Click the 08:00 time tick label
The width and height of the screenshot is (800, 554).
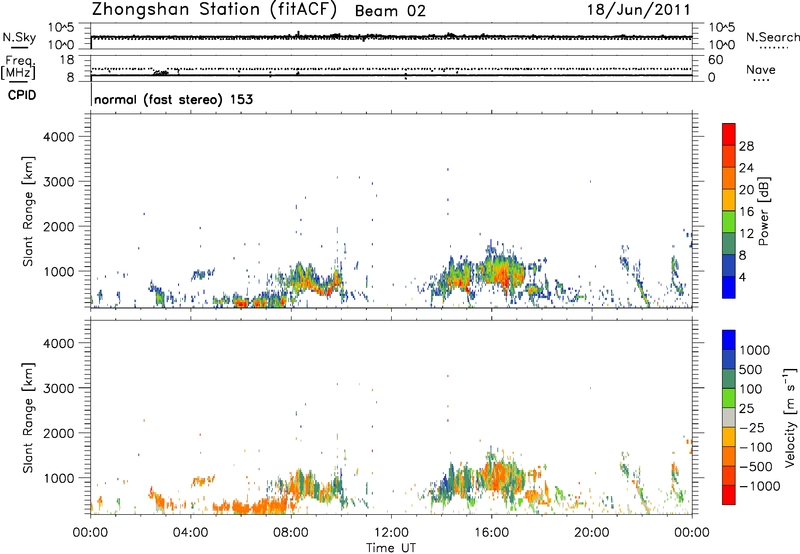tap(291, 533)
